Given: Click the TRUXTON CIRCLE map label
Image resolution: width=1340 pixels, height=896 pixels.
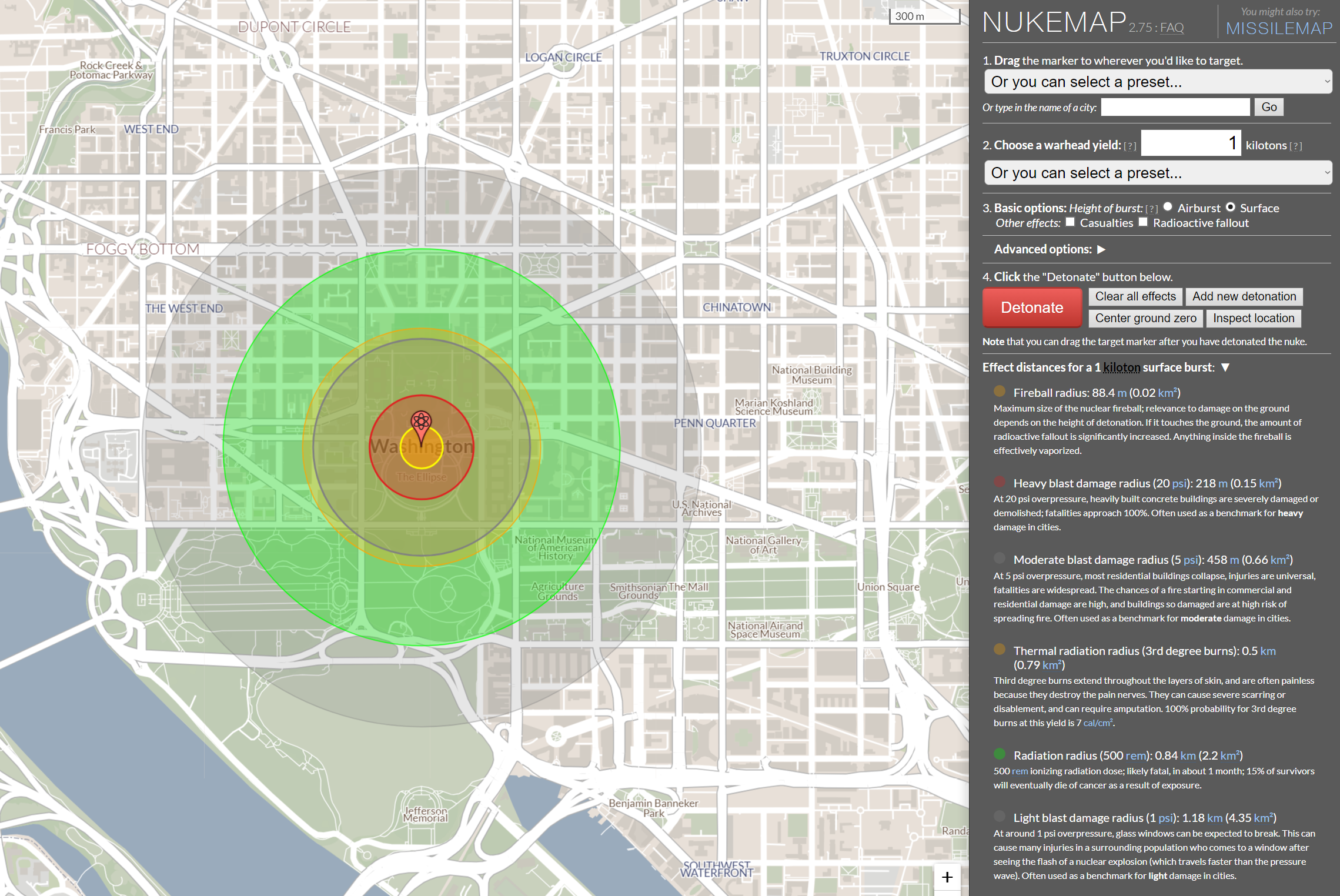Looking at the screenshot, I should point(864,56).
